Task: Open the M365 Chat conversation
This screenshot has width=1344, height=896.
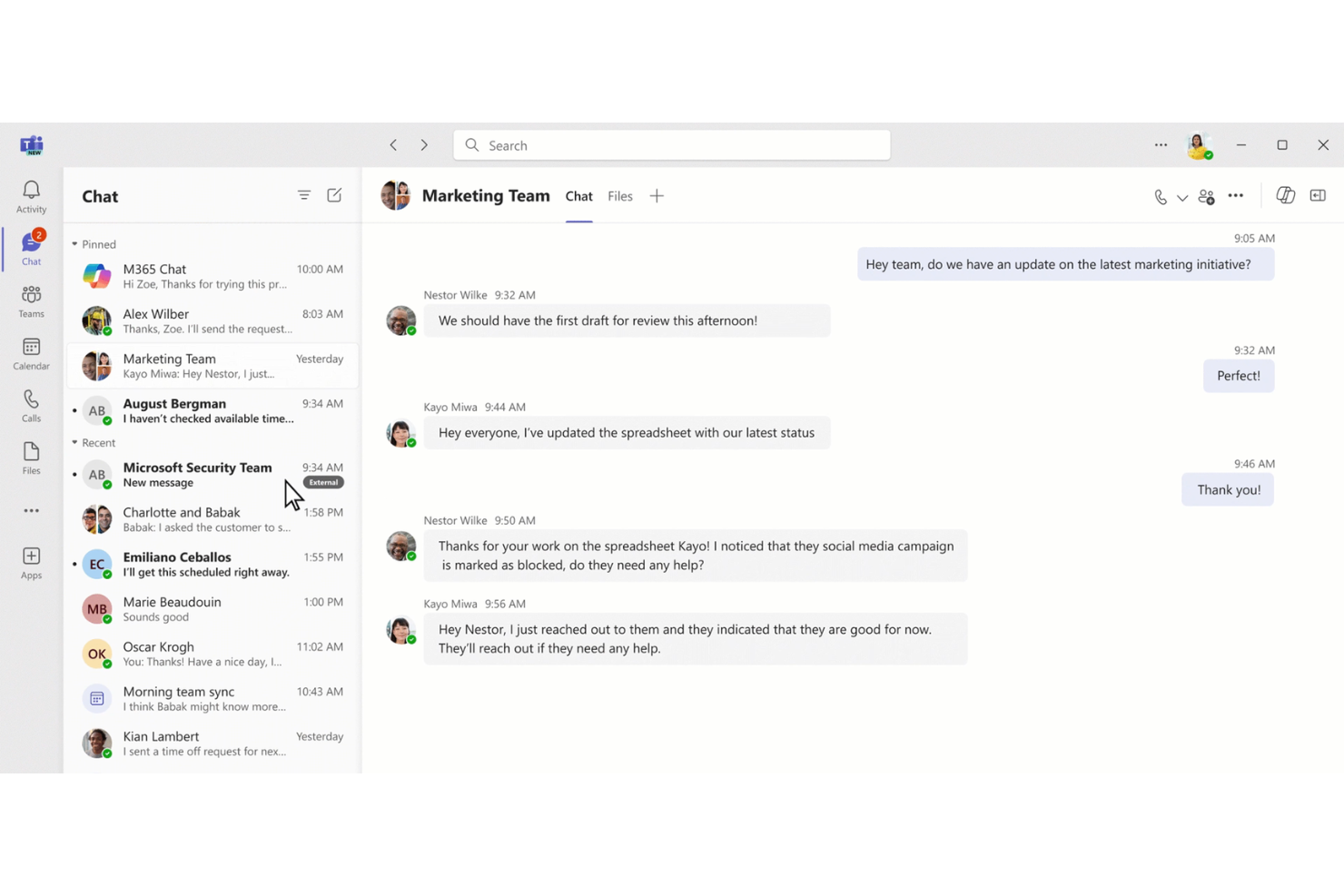Action: (212, 276)
